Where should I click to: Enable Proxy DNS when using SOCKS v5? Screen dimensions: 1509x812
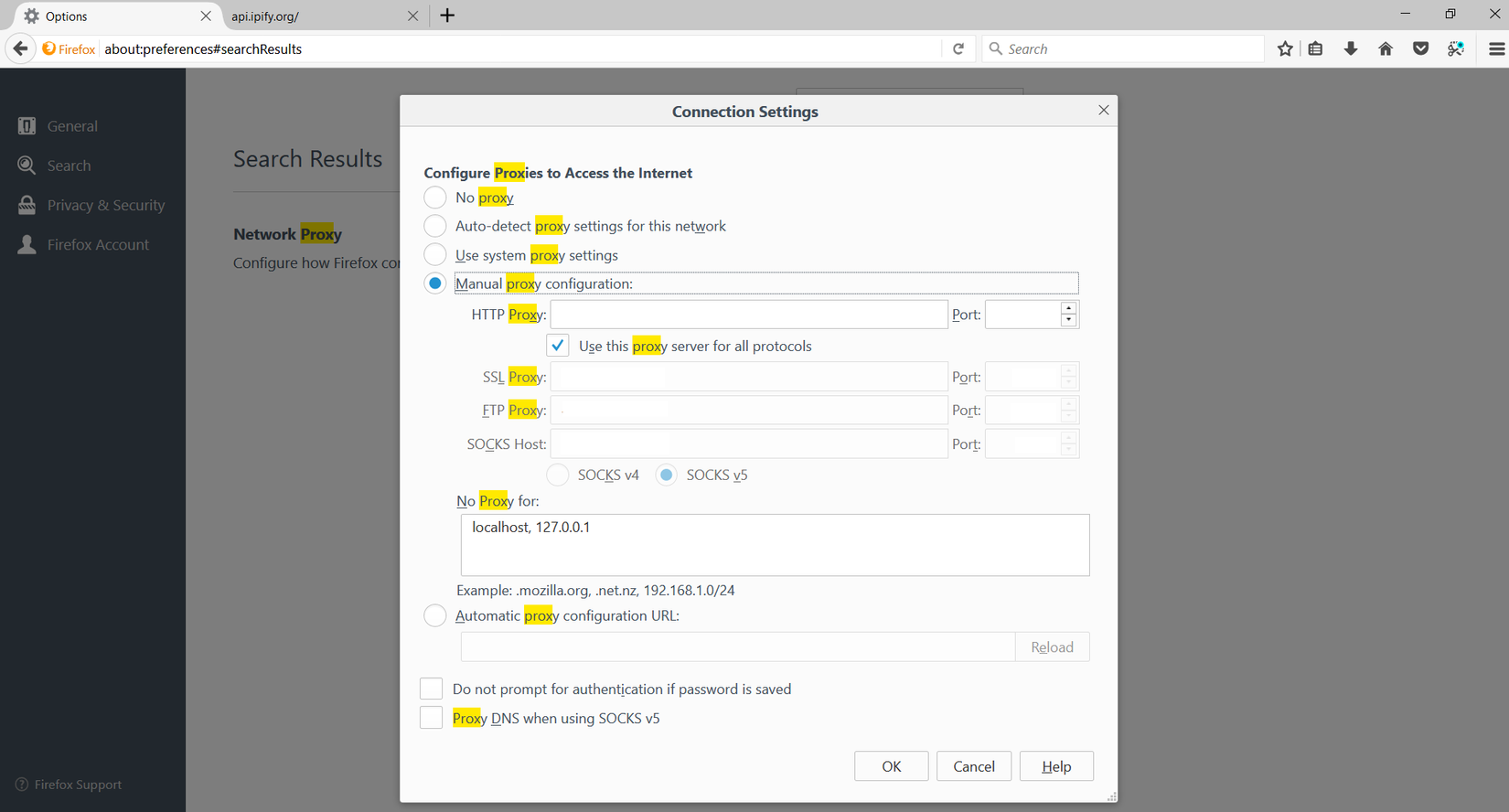(x=431, y=718)
